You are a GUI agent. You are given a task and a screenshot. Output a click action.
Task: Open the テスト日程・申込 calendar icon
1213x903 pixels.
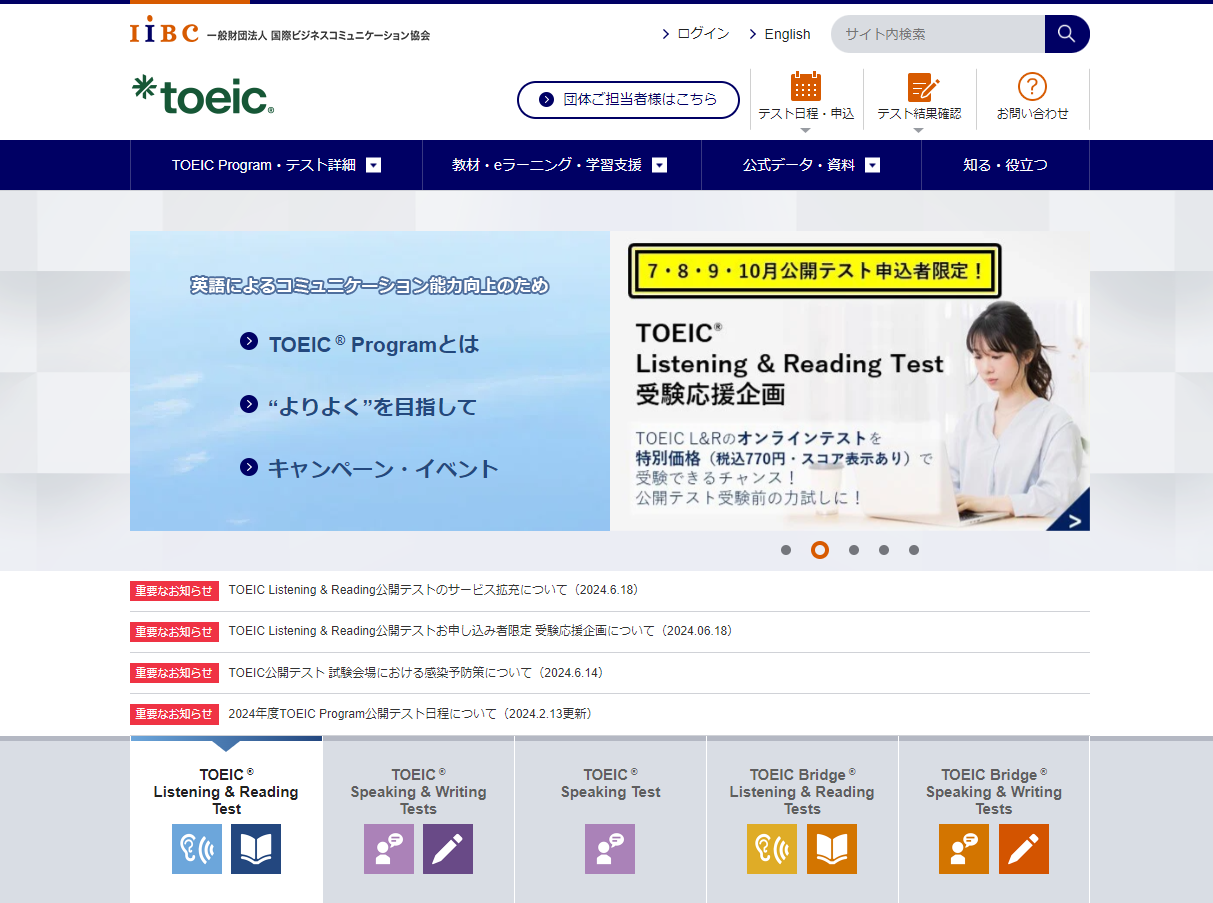[807, 90]
